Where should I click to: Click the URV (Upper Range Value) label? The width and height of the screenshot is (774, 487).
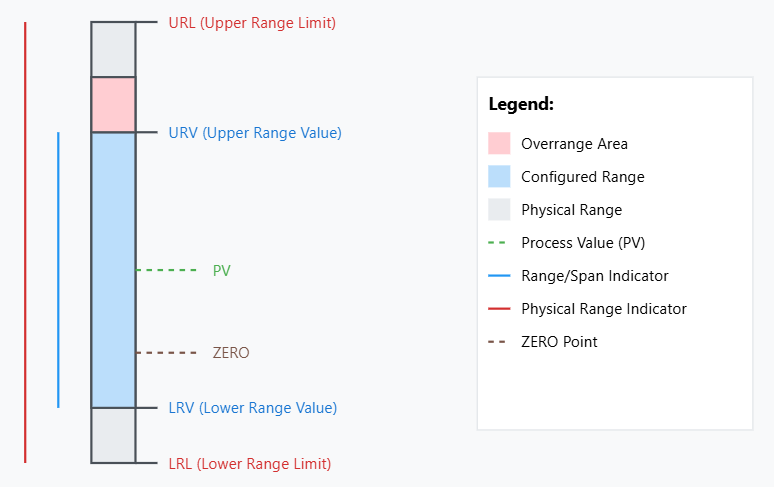[x=255, y=132]
